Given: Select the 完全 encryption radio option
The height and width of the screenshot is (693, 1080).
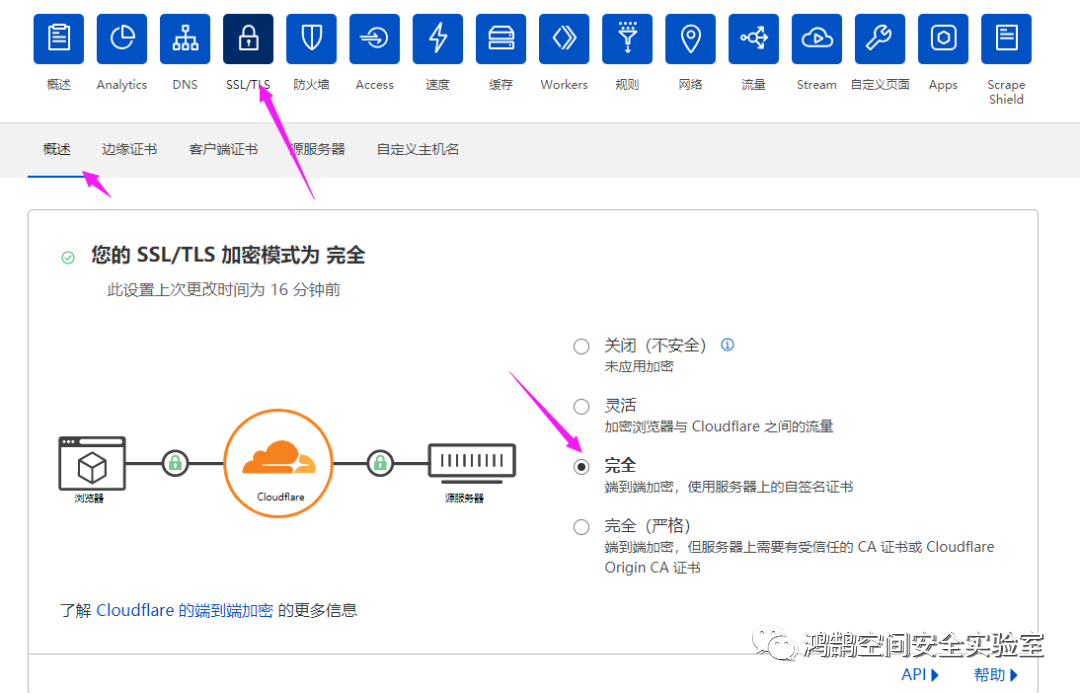Looking at the screenshot, I should pos(581,467).
